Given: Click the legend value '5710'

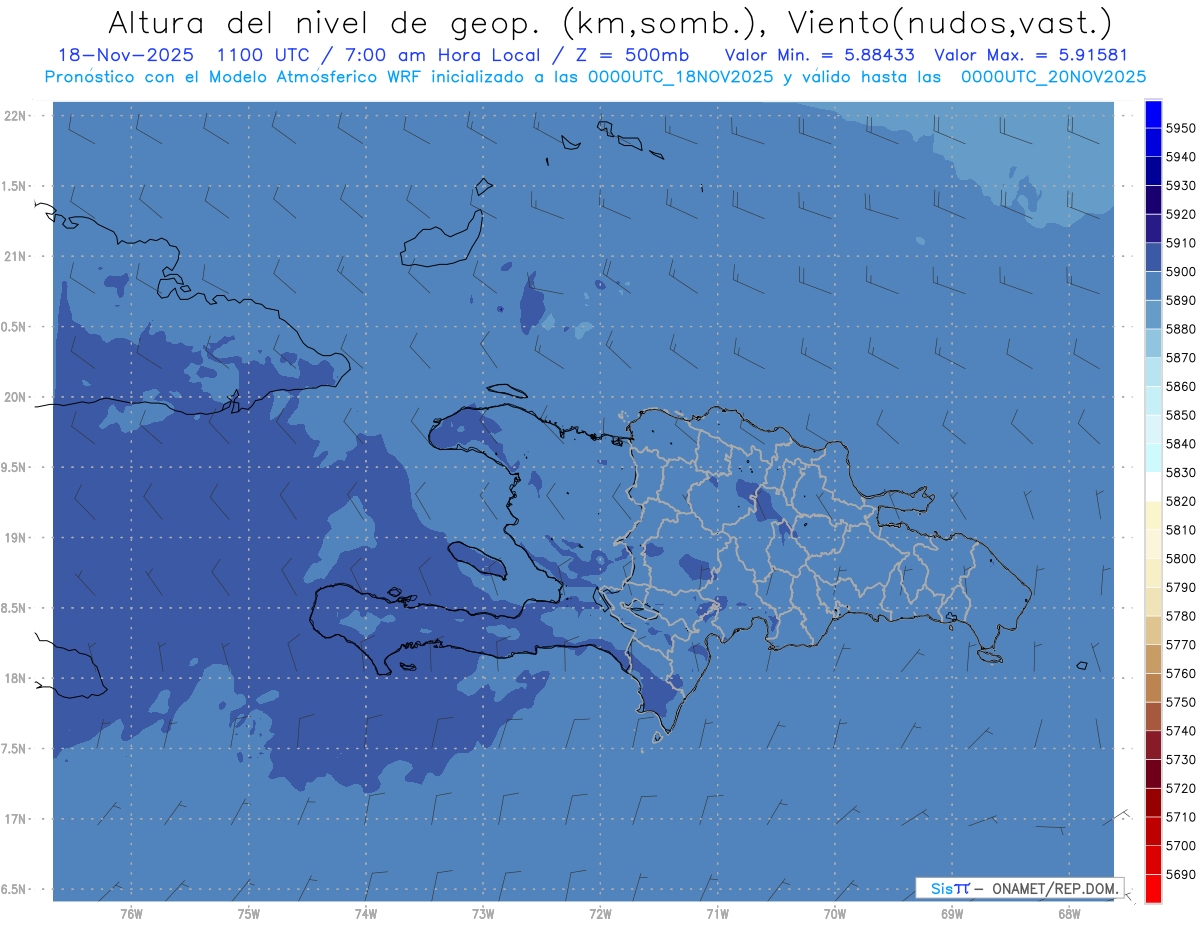Looking at the screenshot, I should [1181, 817].
